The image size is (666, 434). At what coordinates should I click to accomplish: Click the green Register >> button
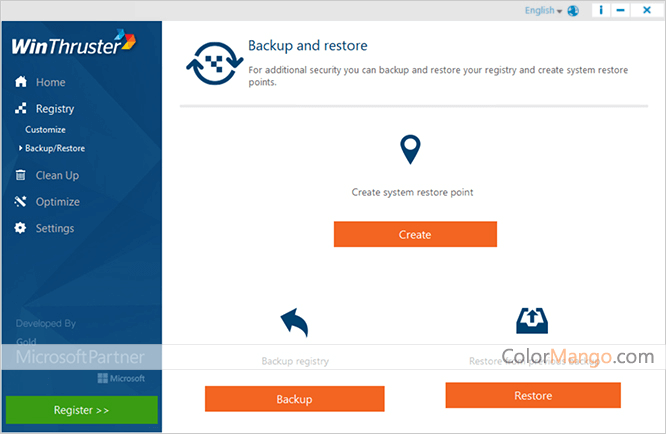click(x=81, y=410)
